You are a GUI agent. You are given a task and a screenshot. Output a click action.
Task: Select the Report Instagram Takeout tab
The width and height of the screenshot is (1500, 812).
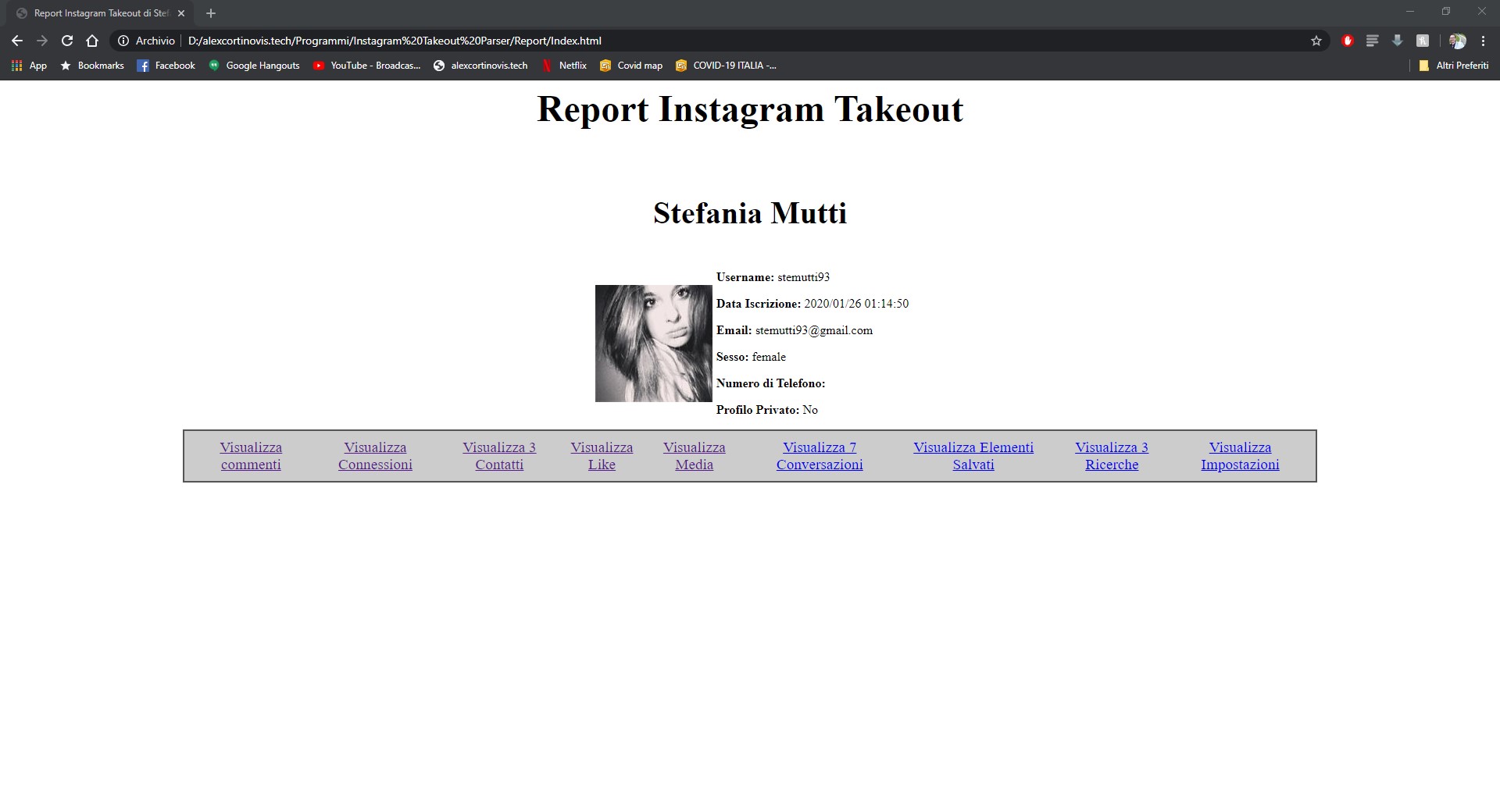[98, 12]
